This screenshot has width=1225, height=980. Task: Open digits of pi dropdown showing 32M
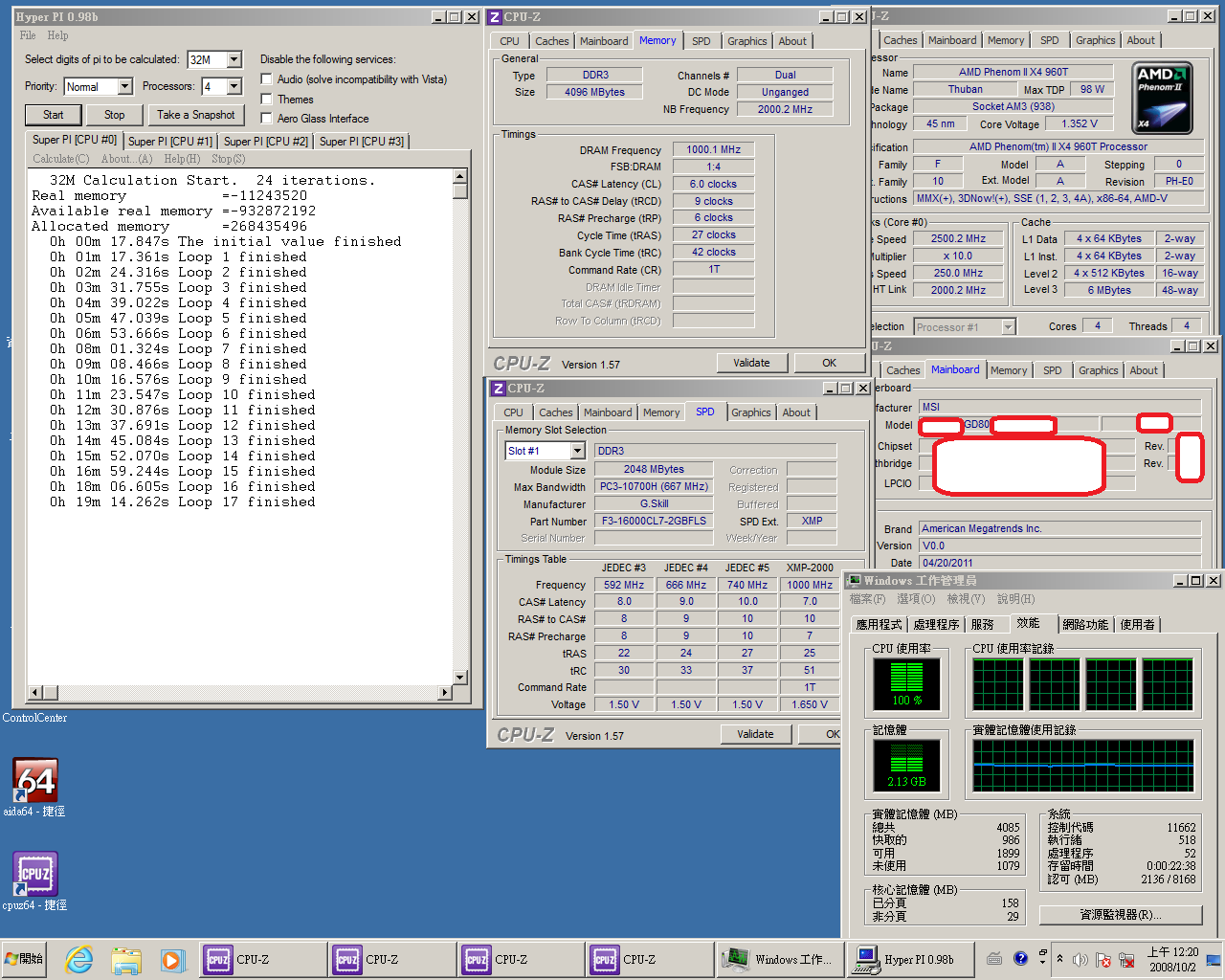[x=234, y=59]
